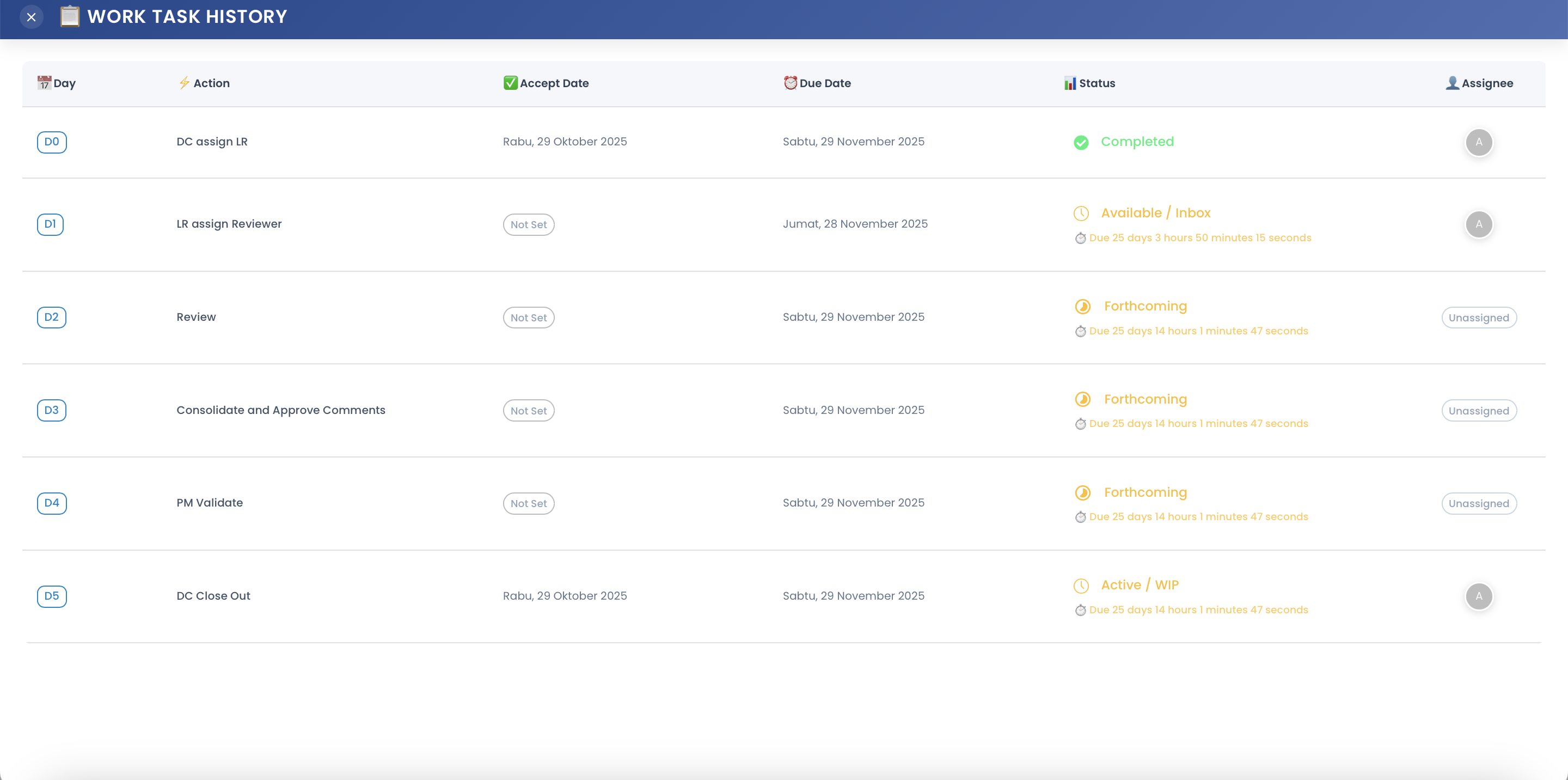Click the lightning bolt Action icon
The height and width of the screenshot is (780, 1568).
(185, 83)
